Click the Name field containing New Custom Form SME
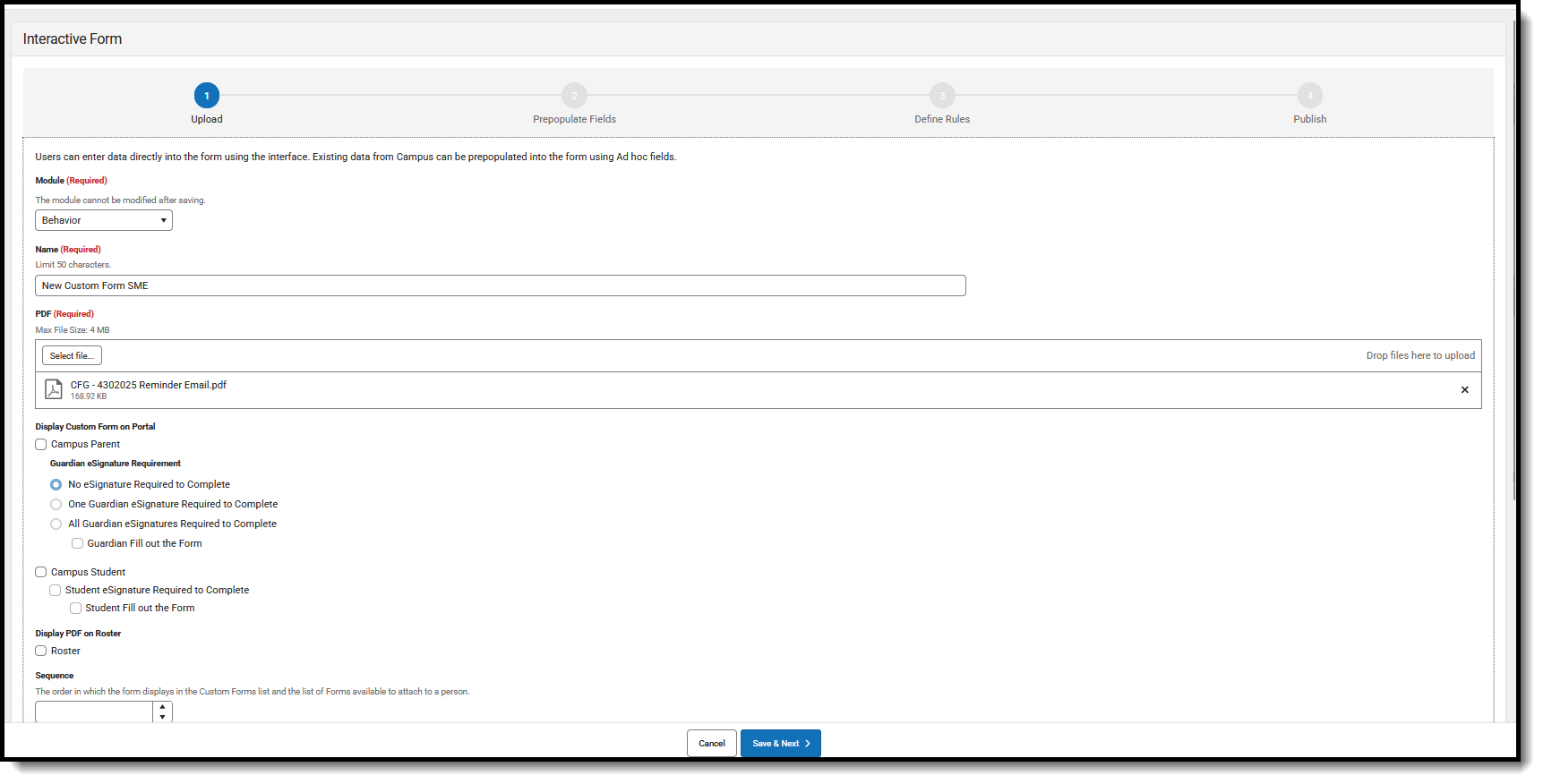 tap(501, 285)
